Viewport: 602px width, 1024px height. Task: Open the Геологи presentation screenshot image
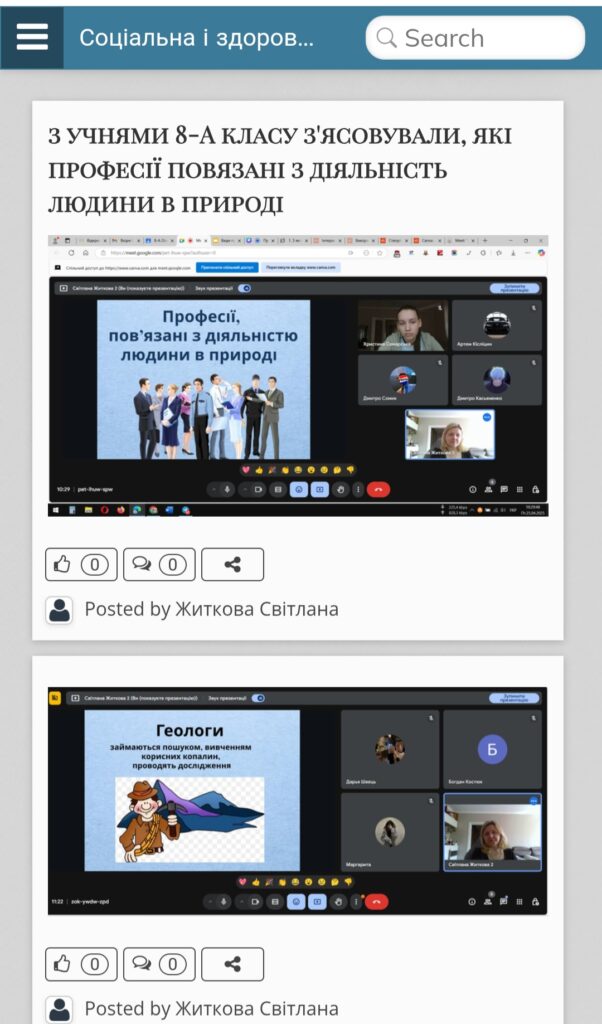coord(298,800)
